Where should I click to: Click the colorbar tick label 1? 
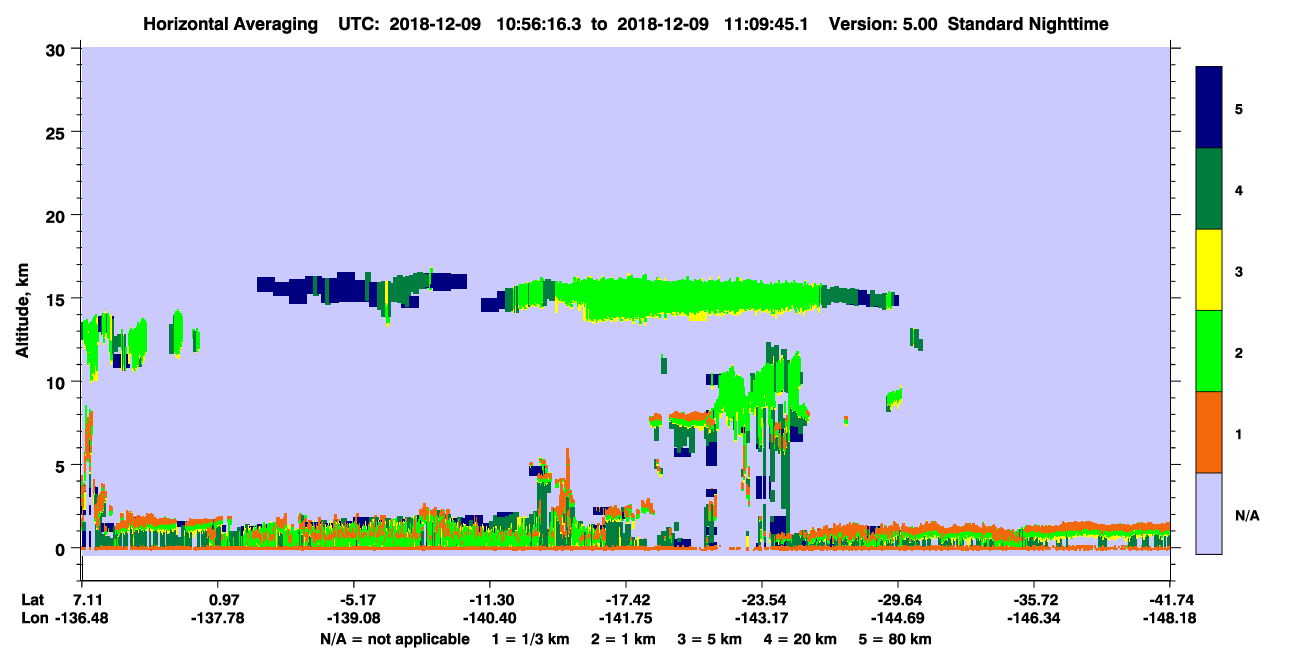1239,433
